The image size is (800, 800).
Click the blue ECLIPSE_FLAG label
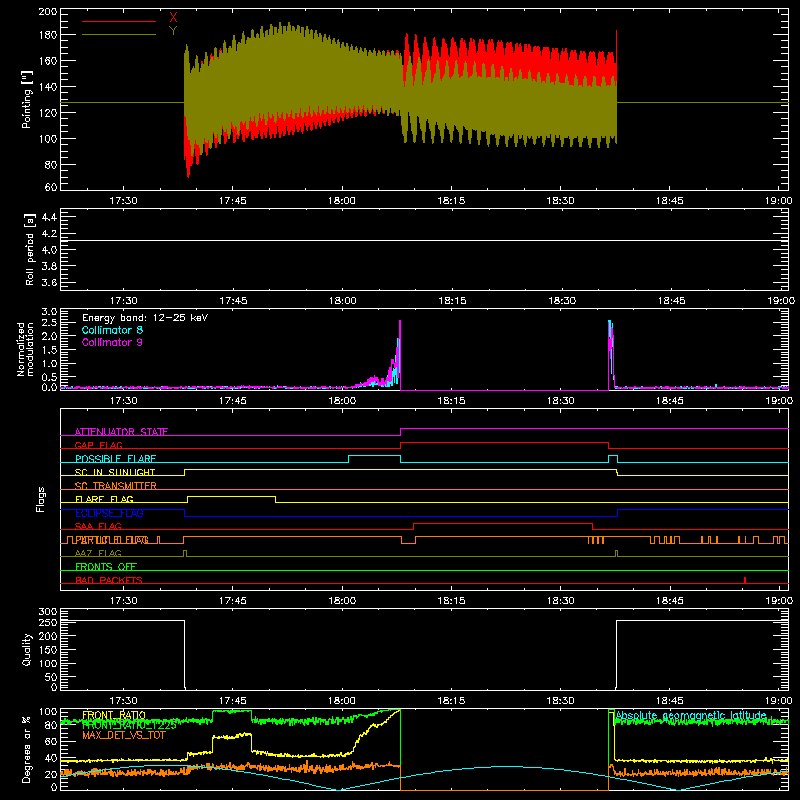[109, 513]
